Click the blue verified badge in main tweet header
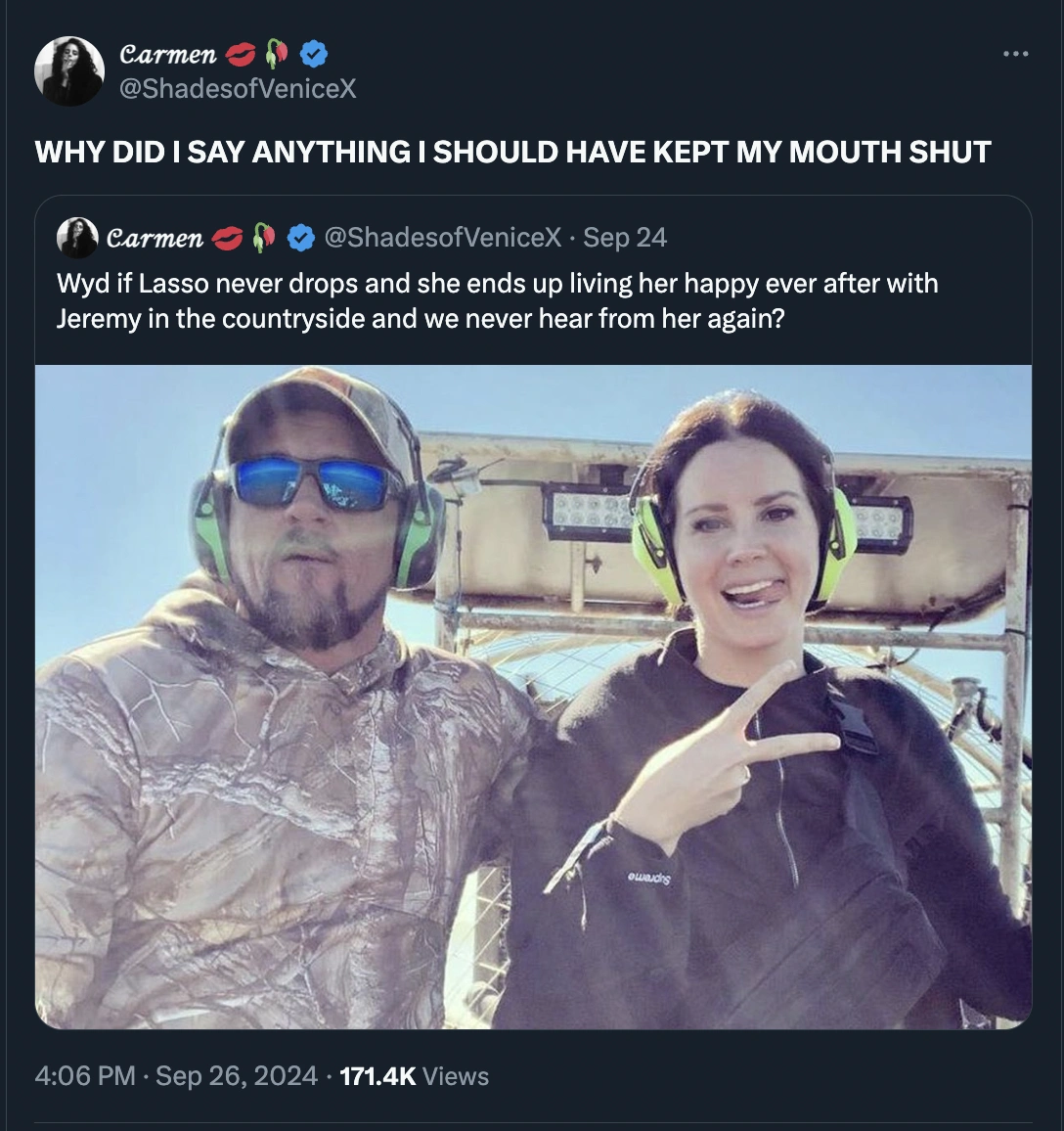Viewport: 1064px width, 1131px height. 312,53
